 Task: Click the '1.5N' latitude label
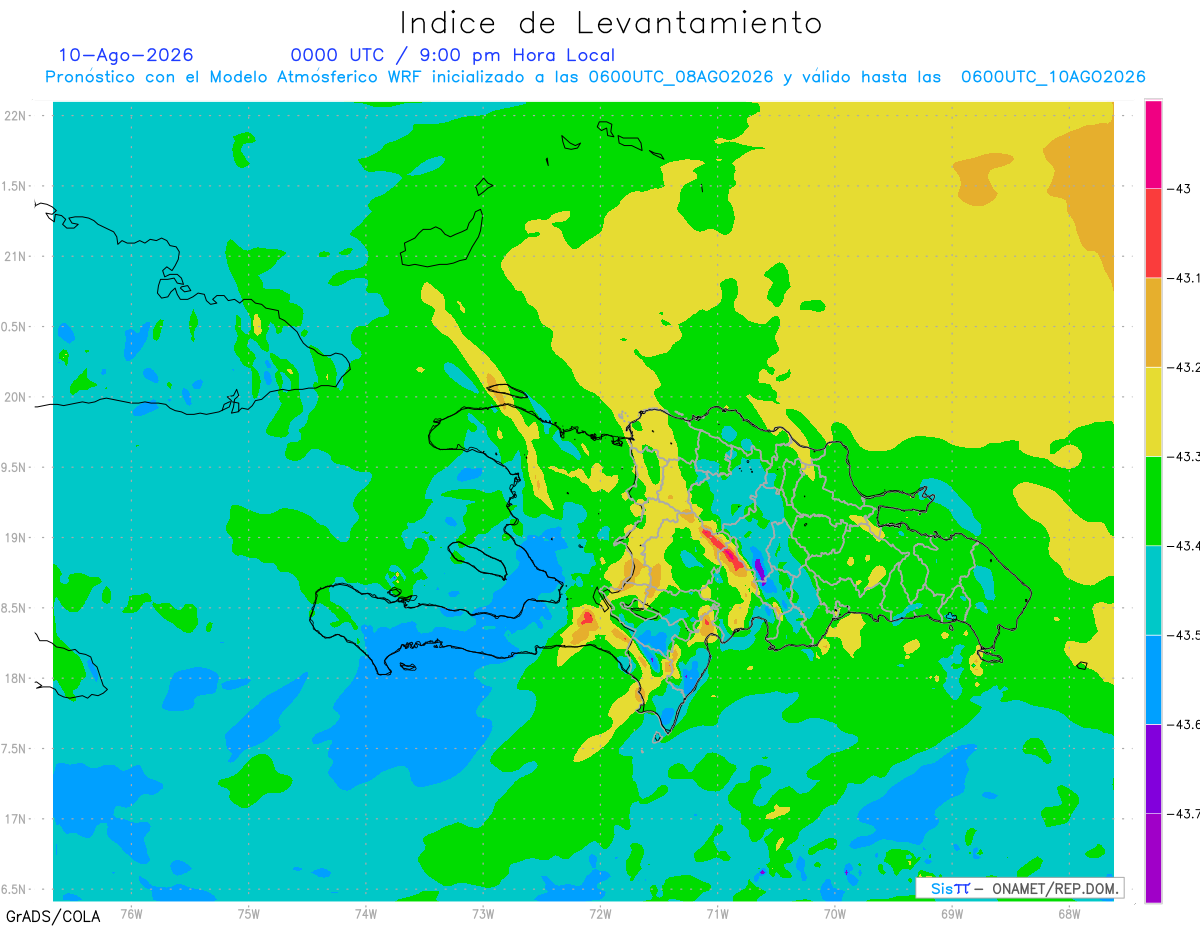(x=15, y=186)
